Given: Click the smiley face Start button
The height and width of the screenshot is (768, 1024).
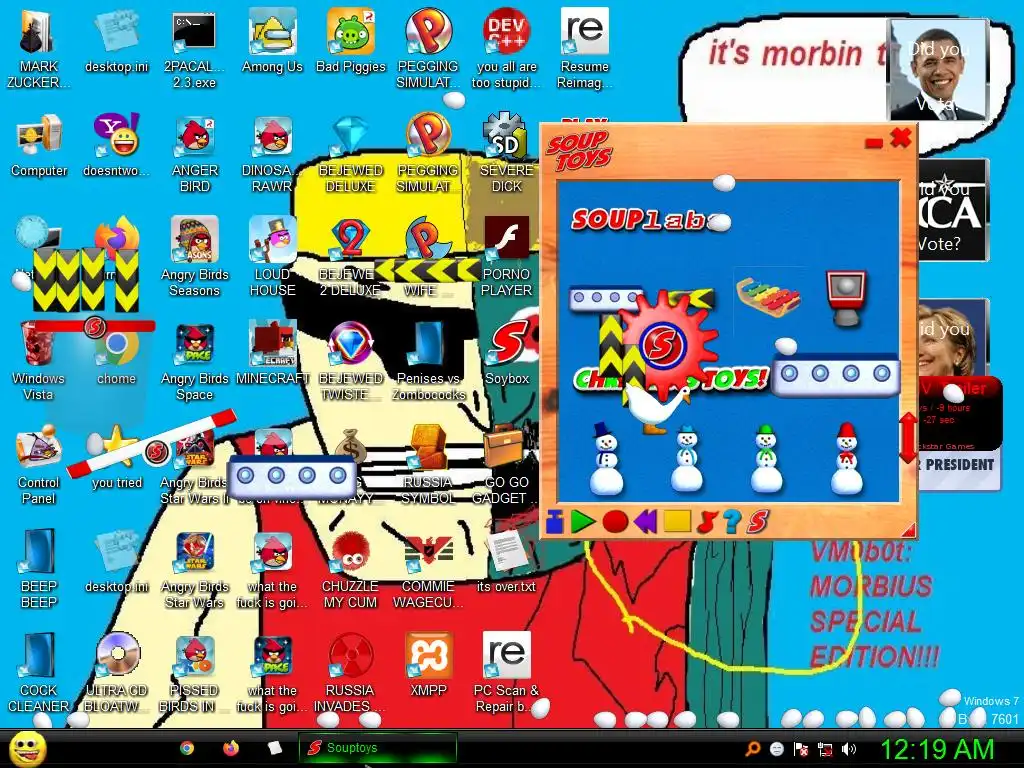Looking at the screenshot, I should click(27, 748).
